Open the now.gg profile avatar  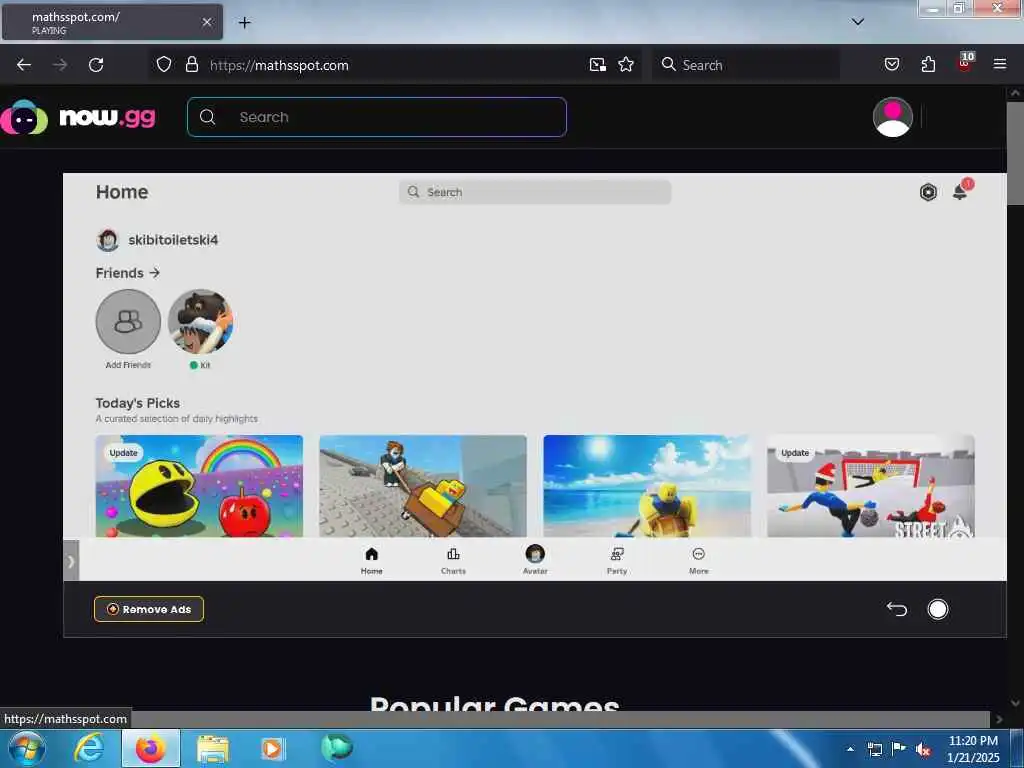pyautogui.click(x=892, y=118)
